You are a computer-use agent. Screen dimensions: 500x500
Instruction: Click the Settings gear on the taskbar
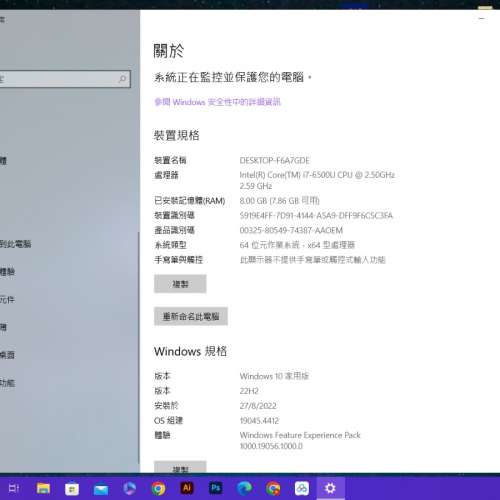[330, 489]
